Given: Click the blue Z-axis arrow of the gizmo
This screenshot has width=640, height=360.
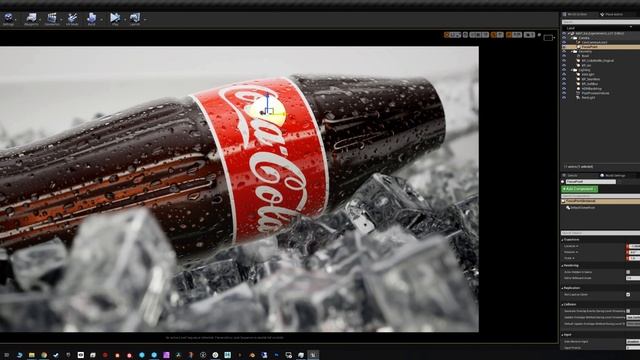Looking at the screenshot, I should (x=268, y=100).
